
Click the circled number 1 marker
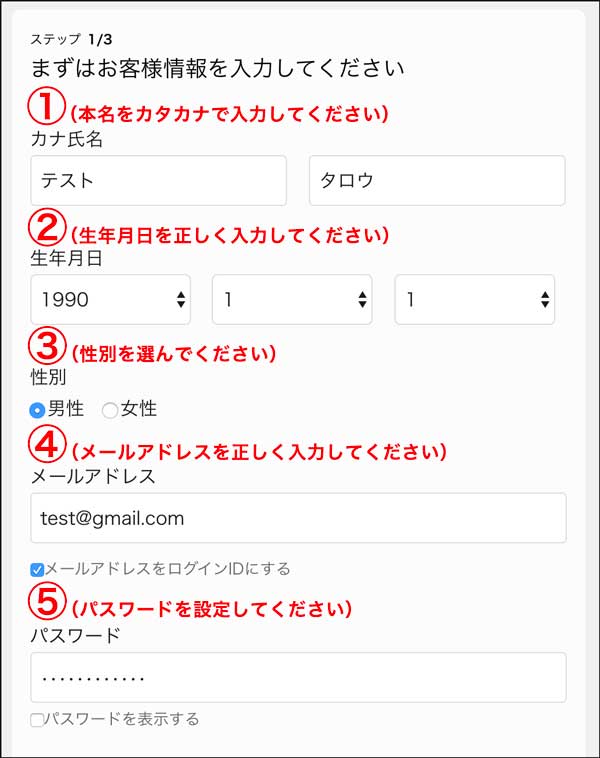pos(46,106)
